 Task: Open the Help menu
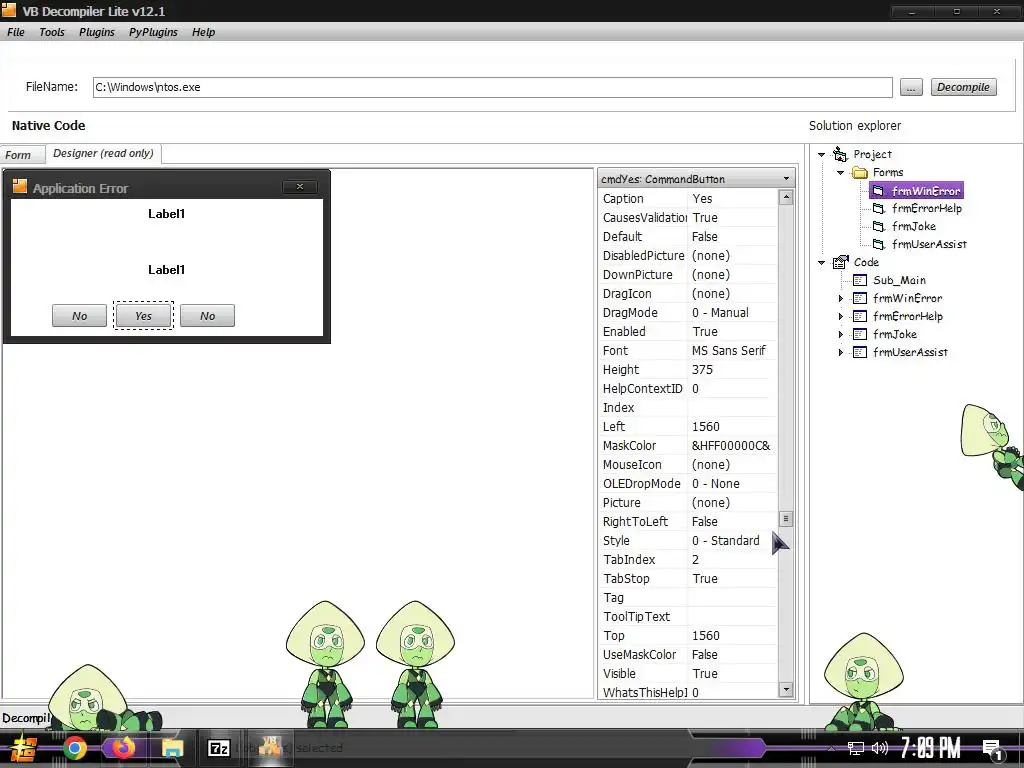203,32
